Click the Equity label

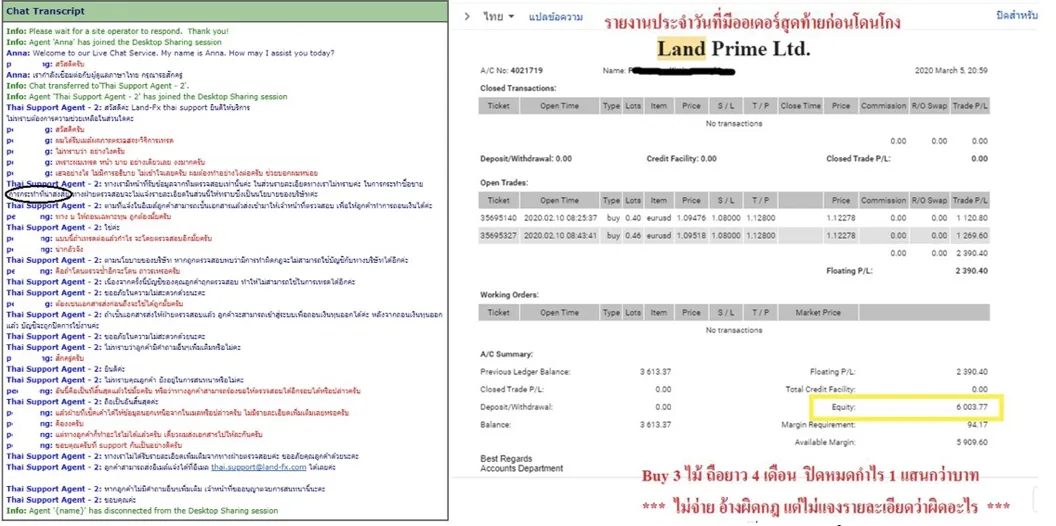click(x=845, y=408)
